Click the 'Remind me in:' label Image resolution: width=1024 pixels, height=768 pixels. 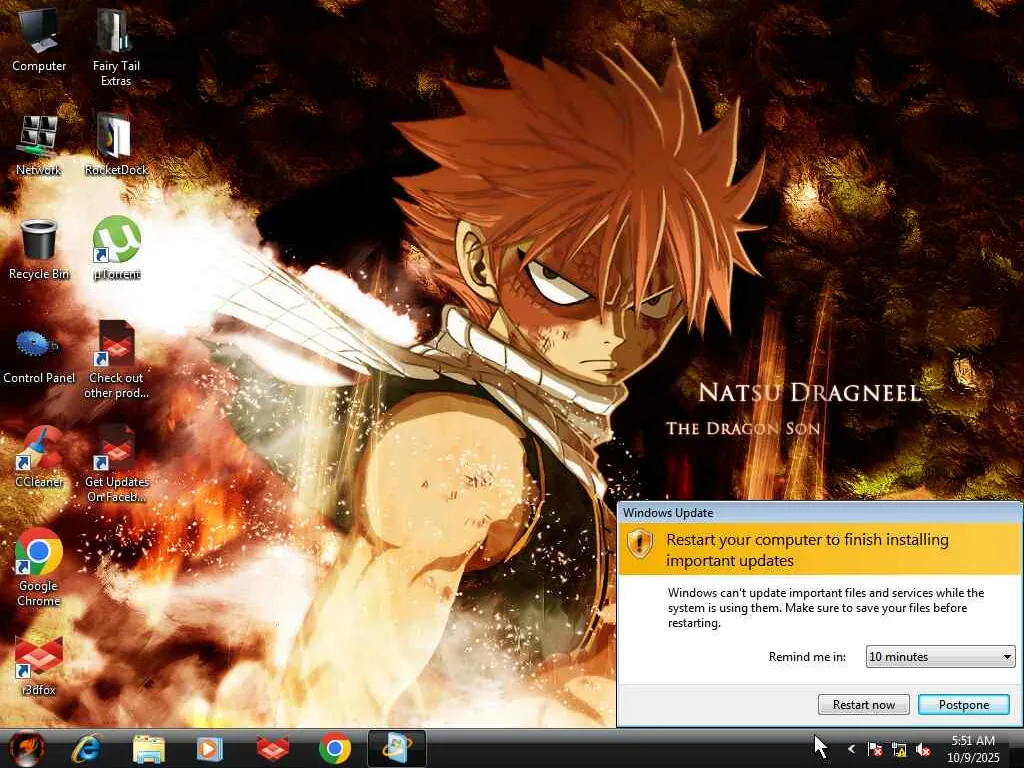pos(807,656)
